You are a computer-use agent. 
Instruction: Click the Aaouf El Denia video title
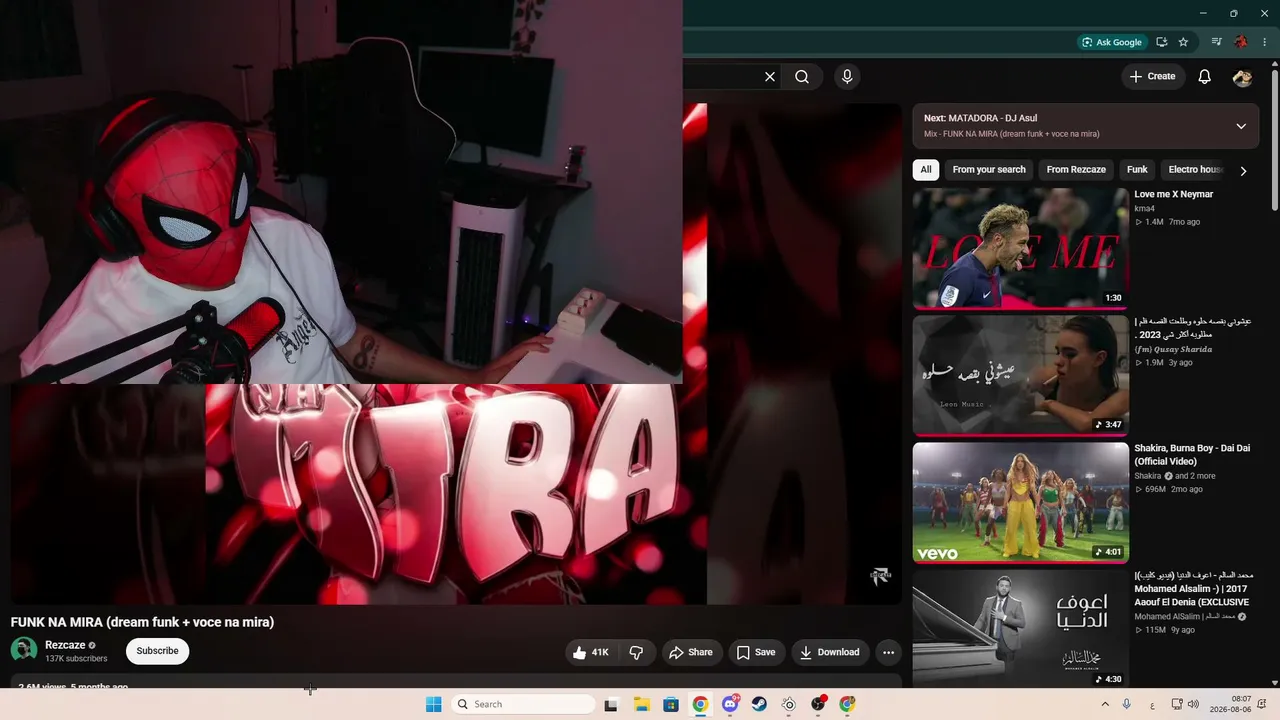(x=1192, y=589)
